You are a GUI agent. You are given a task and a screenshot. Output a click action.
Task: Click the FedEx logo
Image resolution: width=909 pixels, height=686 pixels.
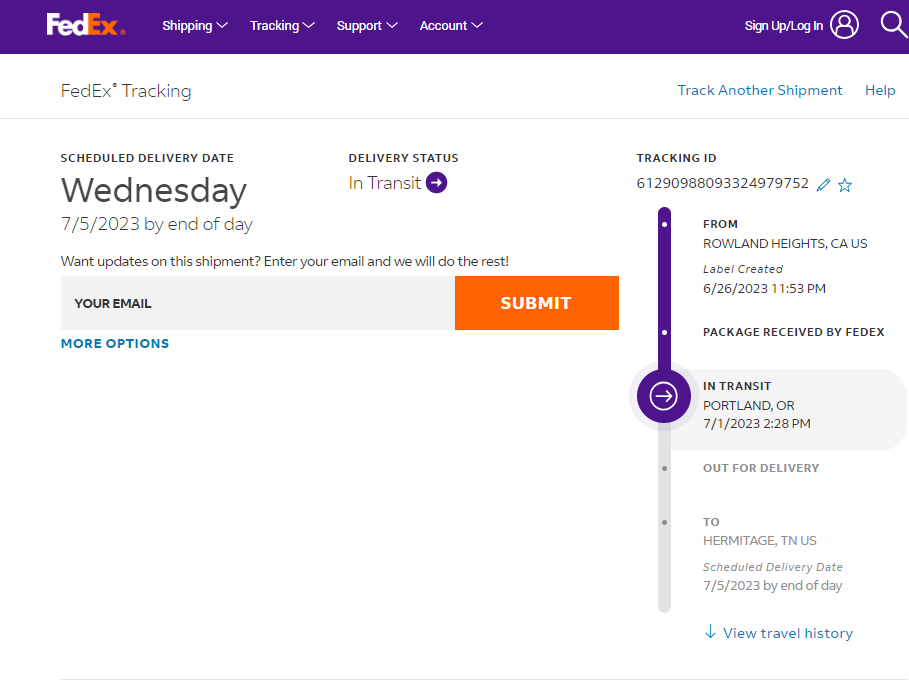click(x=86, y=25)
